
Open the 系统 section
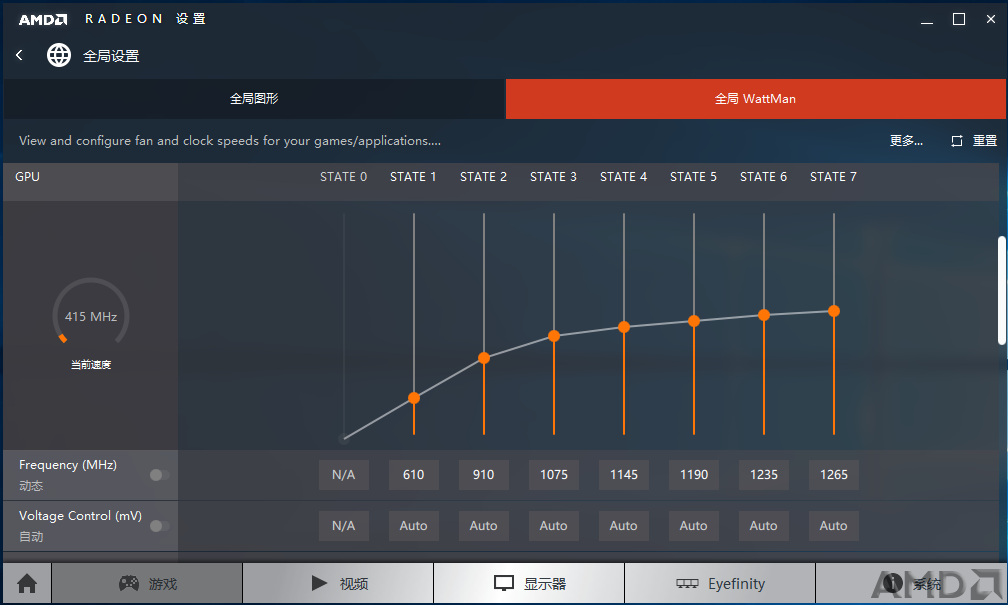coord(911,583)
